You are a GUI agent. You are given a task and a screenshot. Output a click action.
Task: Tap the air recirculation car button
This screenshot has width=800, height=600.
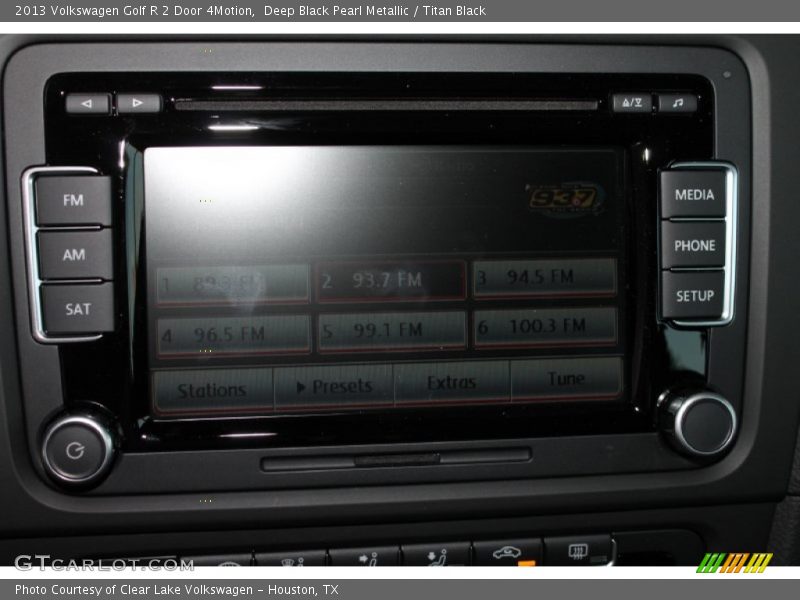pyautogui.click(x=507, y=553)
